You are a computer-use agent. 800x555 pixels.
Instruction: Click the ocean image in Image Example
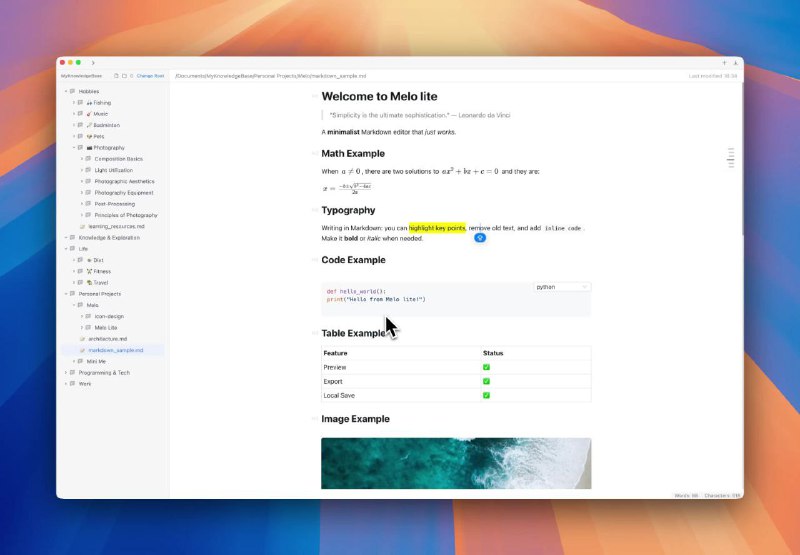pos(456,463)
